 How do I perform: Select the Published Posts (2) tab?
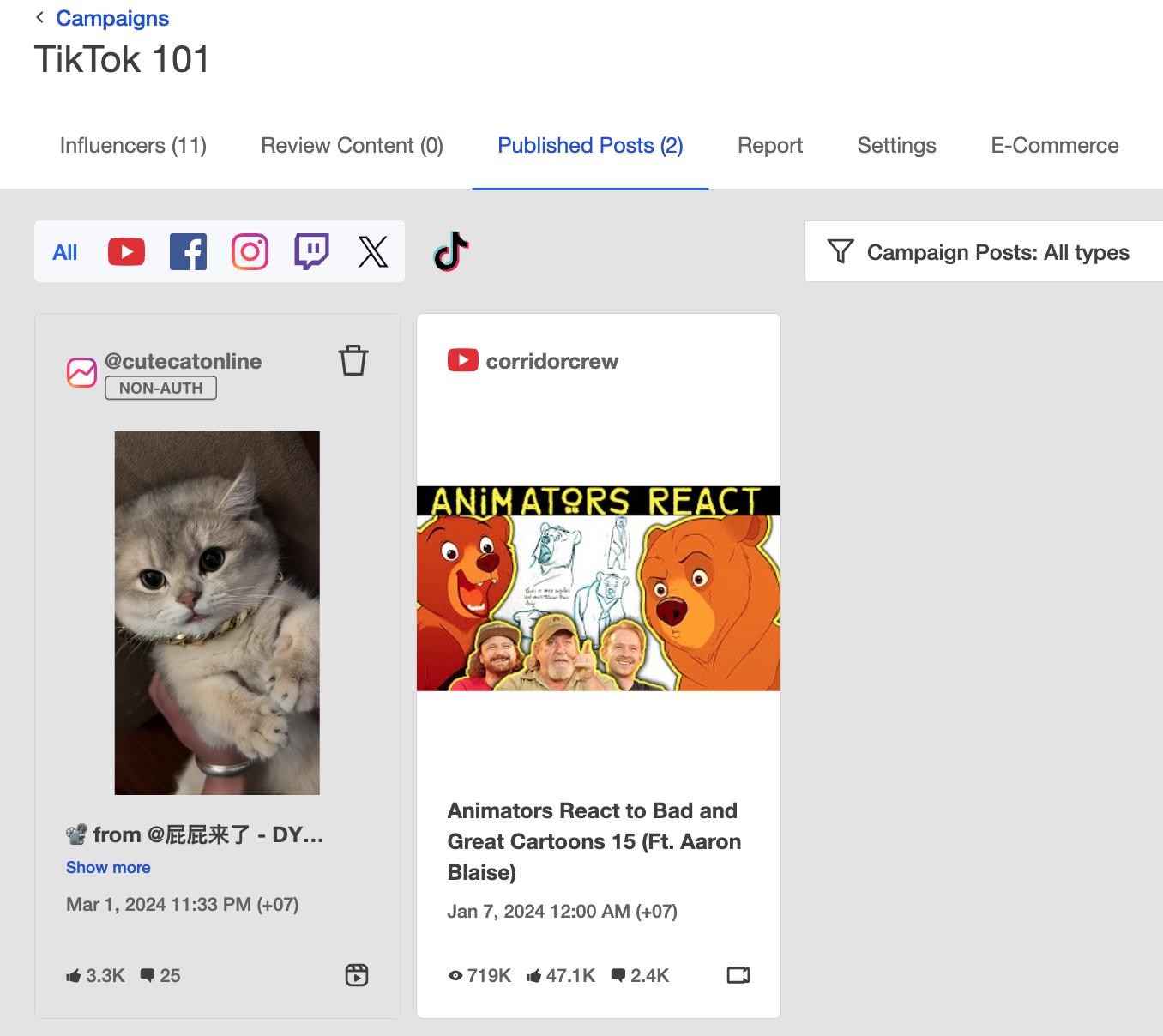590,146
